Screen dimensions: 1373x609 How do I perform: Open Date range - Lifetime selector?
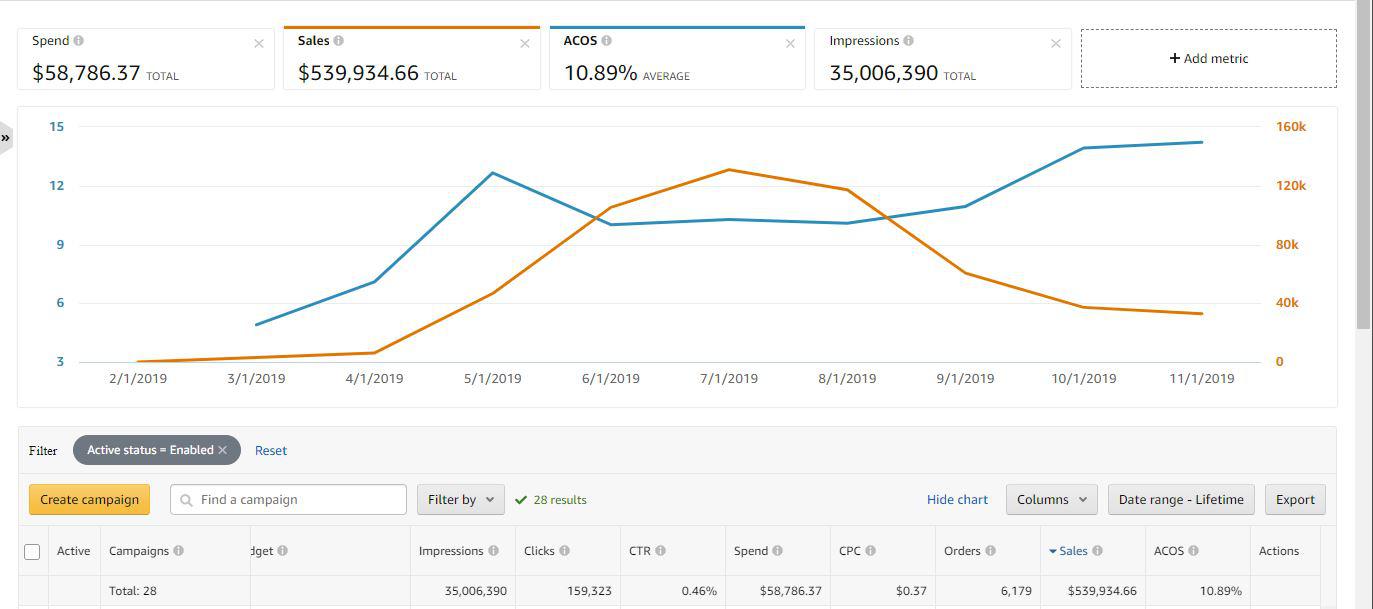1180,499
